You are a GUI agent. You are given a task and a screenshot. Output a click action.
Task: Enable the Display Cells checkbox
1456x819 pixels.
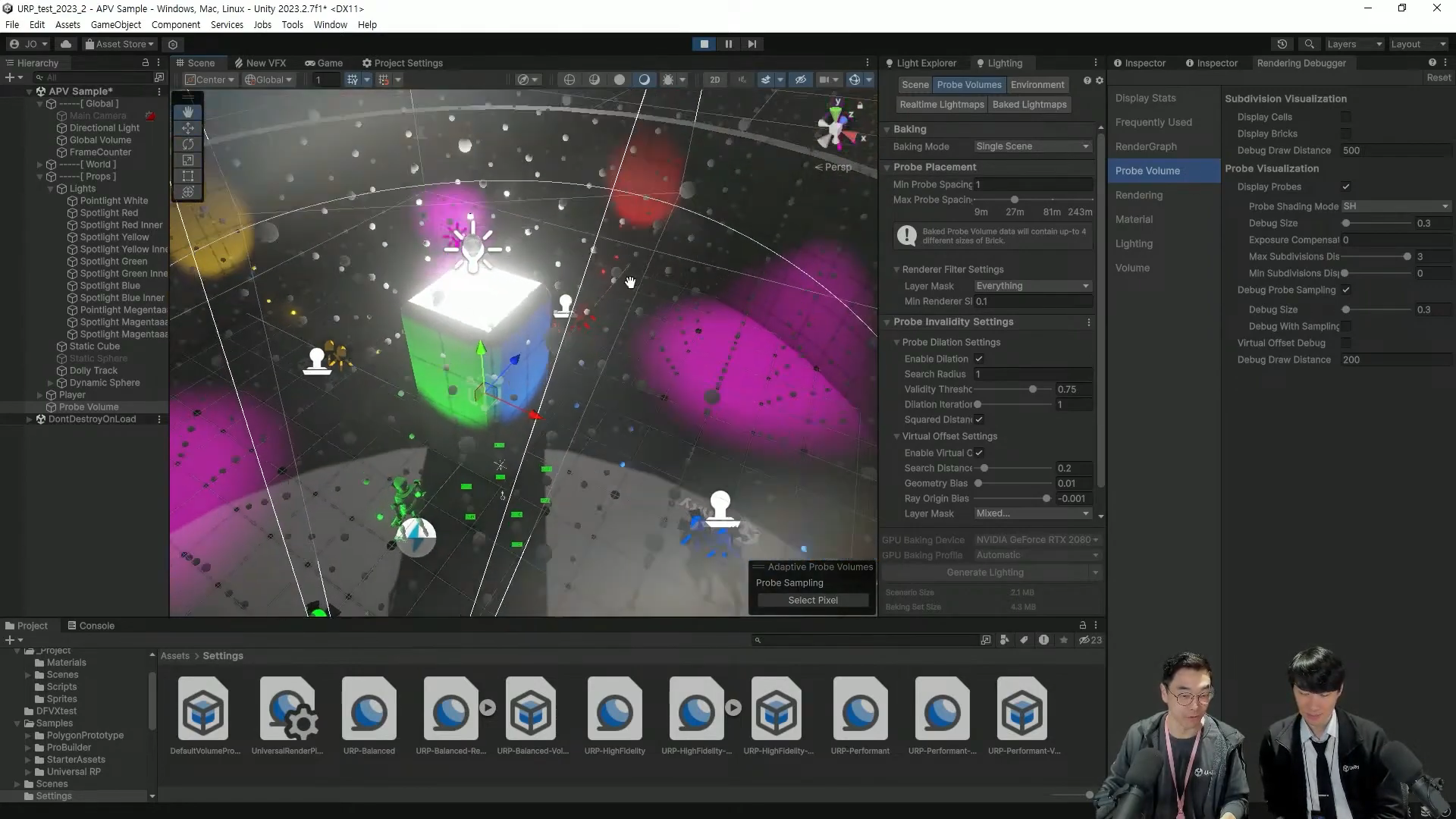click(x=1345, y=117)
